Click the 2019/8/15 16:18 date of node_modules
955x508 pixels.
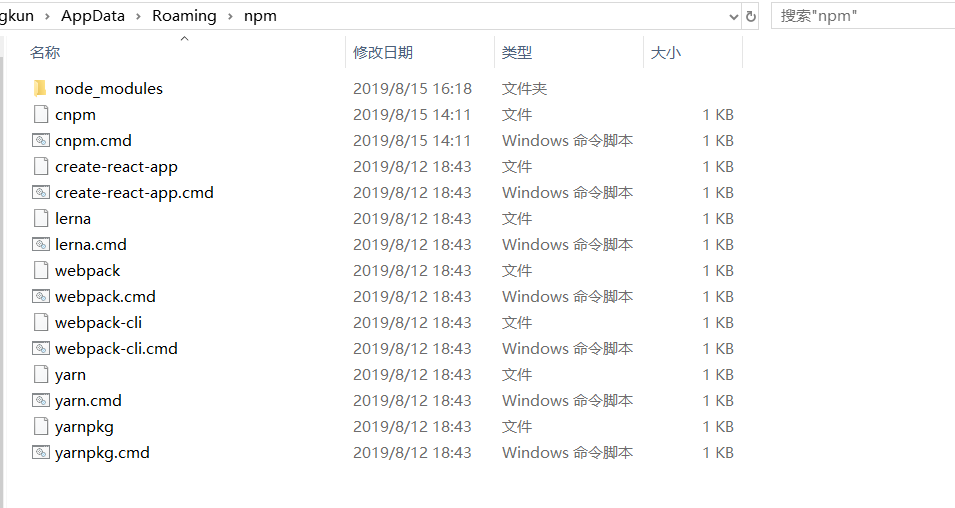click(x=412, y=89)
